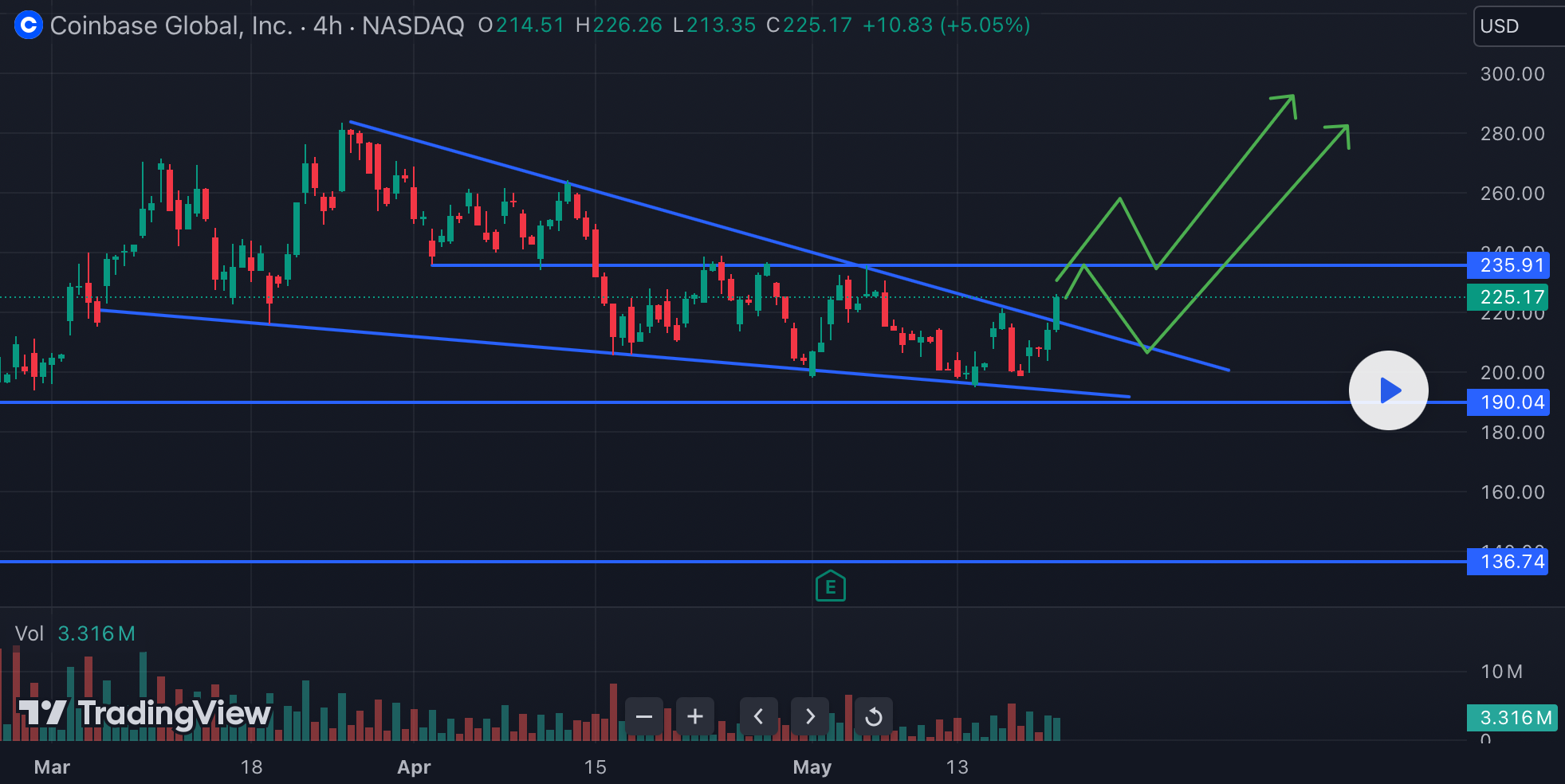Click the closing price value C225.17

809,25
